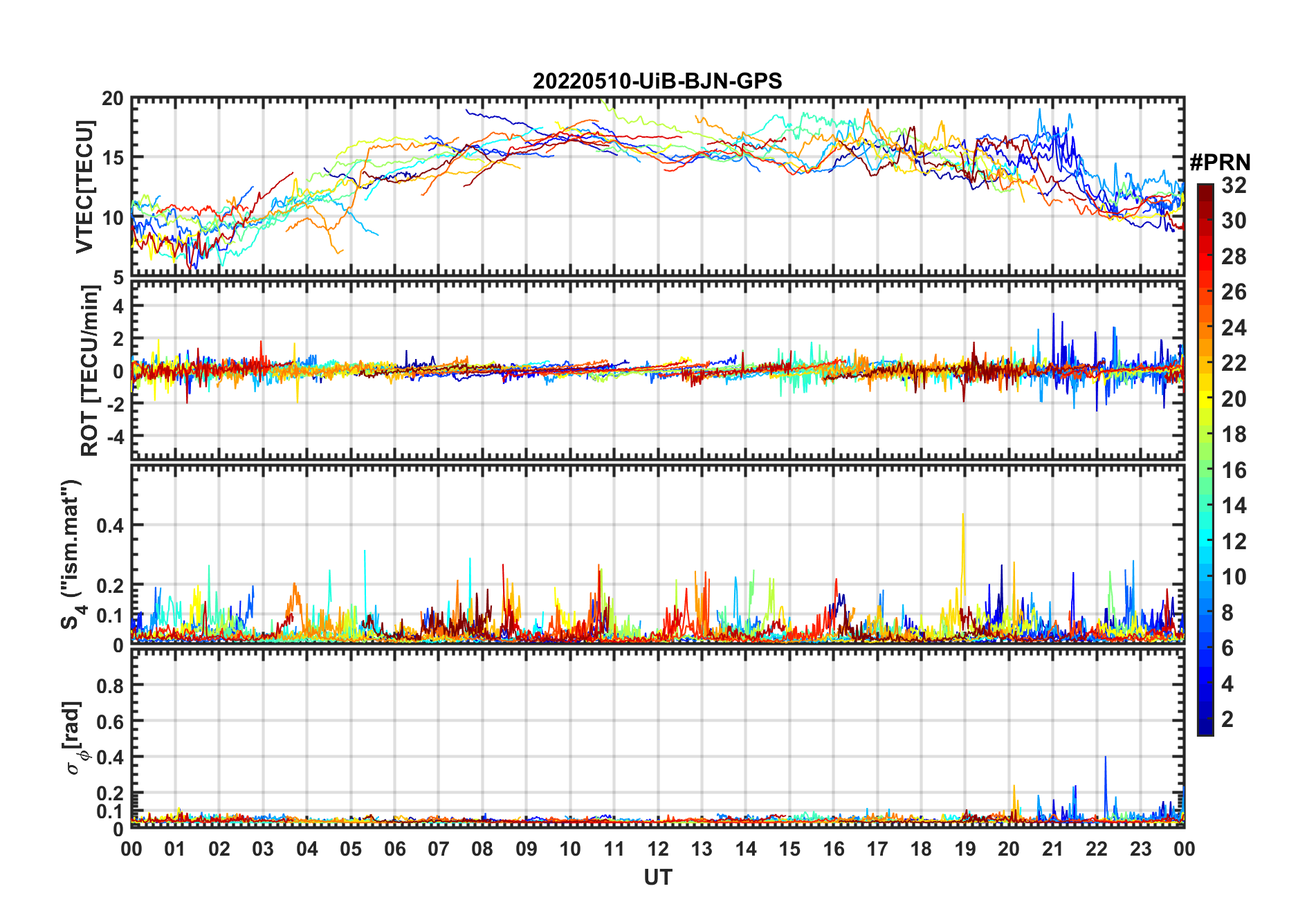Click x-axis hour label 12
The height and width of the screenshot is (920, 1316).
(x=658, y=849)
